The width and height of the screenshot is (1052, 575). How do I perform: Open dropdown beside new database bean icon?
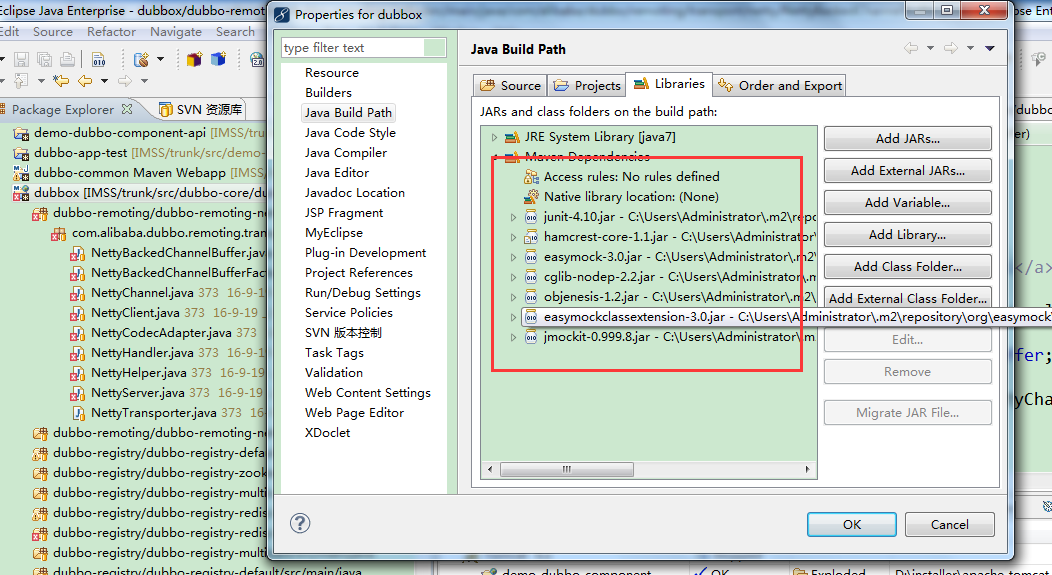[x=160, y=60]
